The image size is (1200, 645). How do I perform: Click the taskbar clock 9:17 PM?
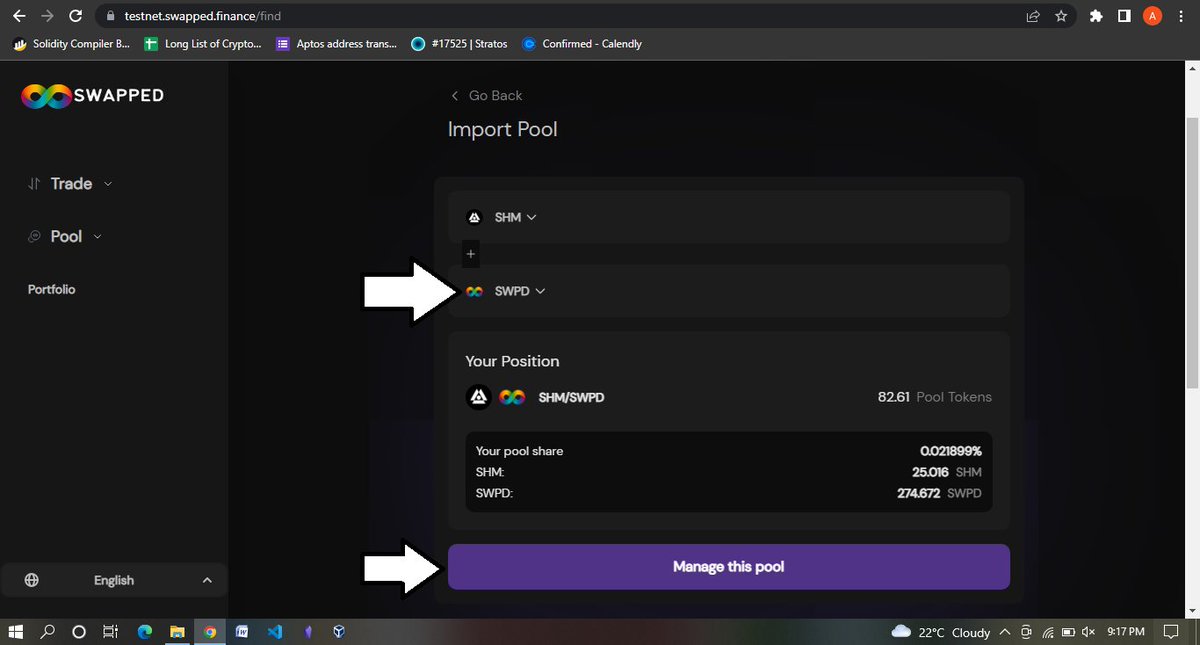pos(1126,632)
